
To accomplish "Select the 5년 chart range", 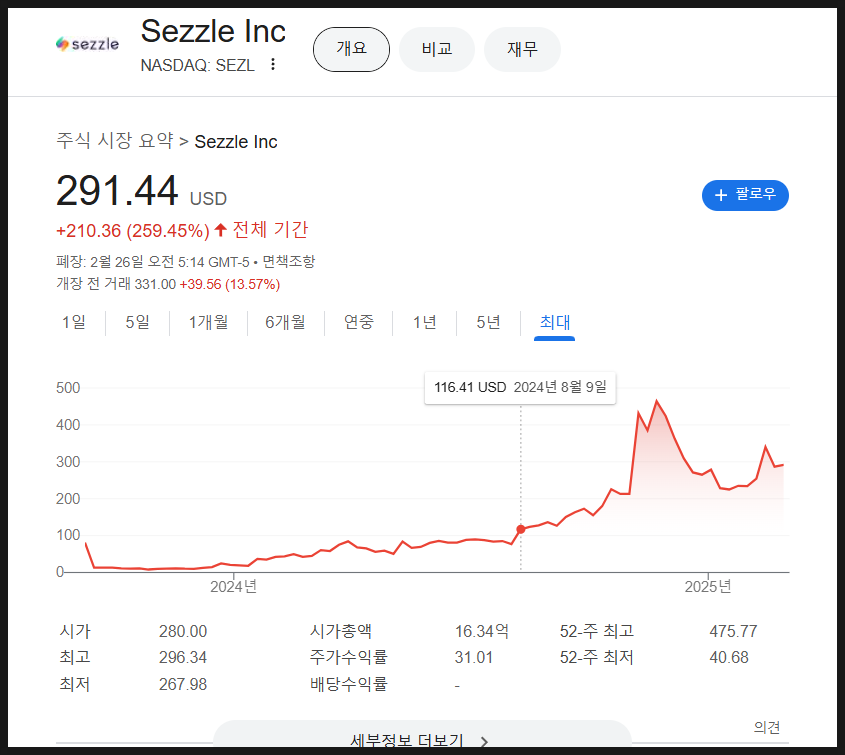I will [x=488, y=322].
